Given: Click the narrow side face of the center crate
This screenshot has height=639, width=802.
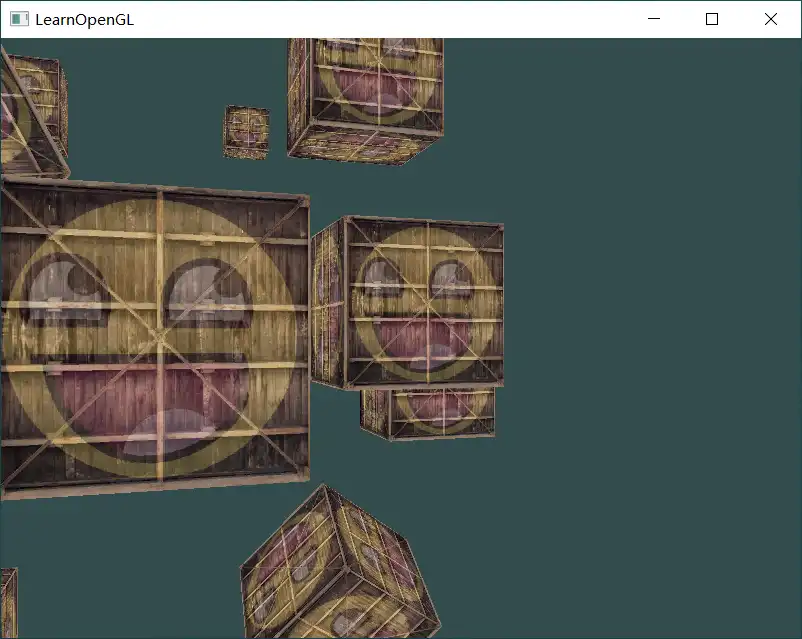Looking at the screenshot, I should [327, 305].
